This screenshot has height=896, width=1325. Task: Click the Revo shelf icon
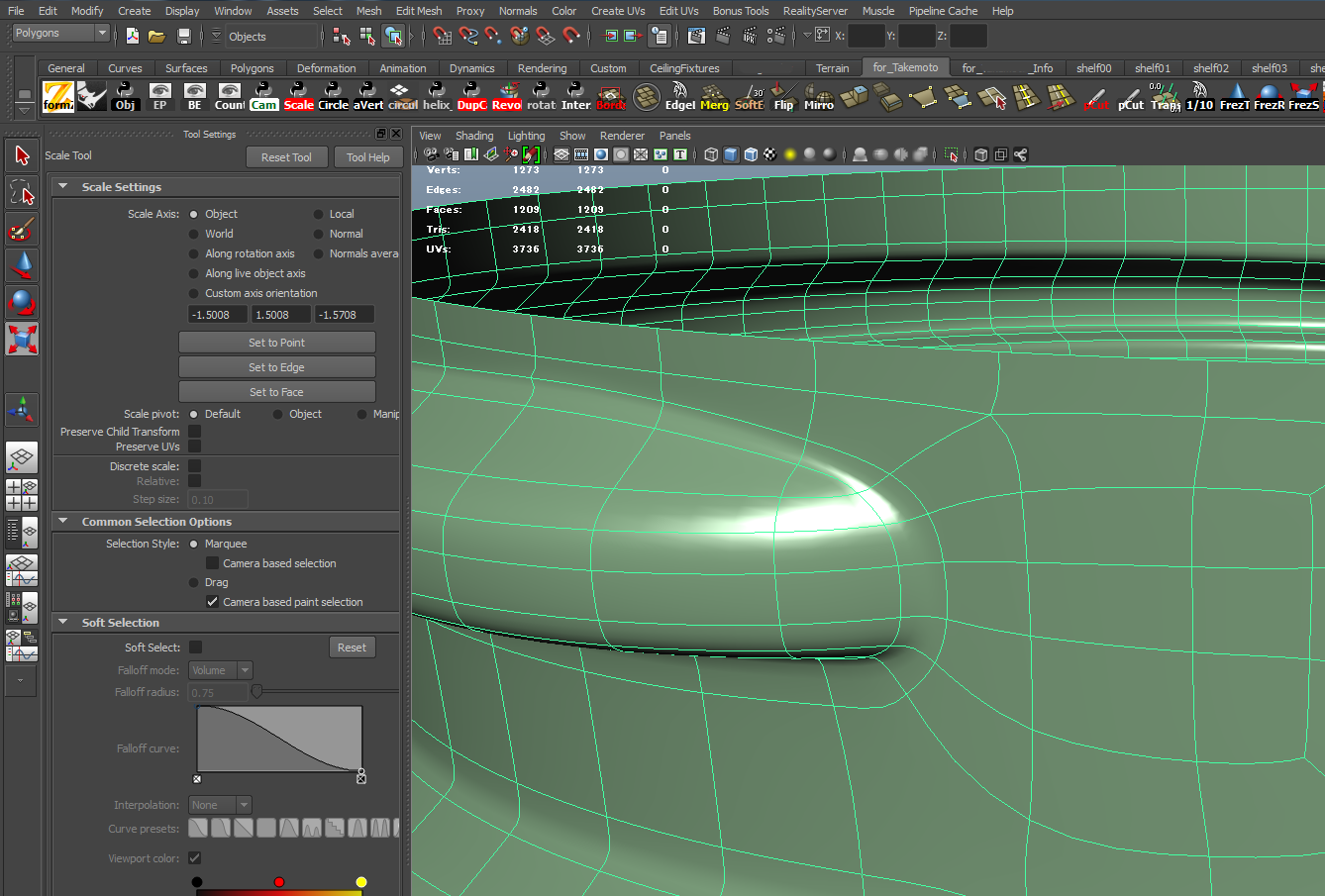[506, 96]
